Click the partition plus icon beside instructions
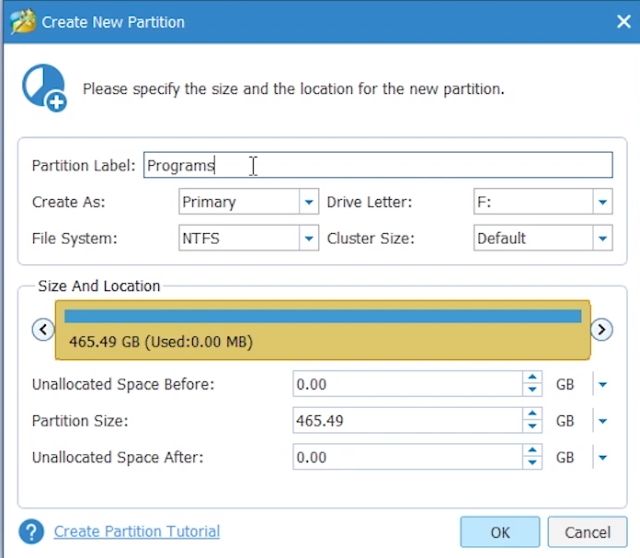 click(44, 88)
